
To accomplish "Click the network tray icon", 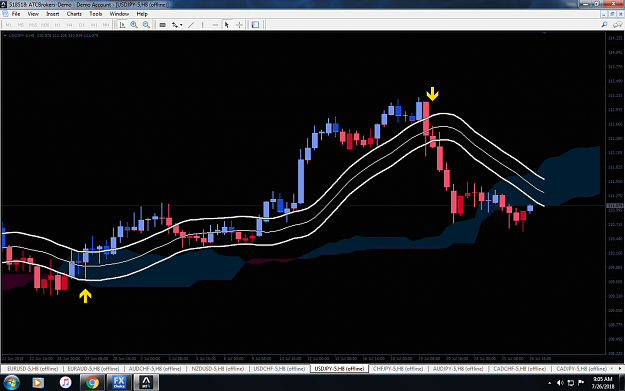I will [570, 383].
